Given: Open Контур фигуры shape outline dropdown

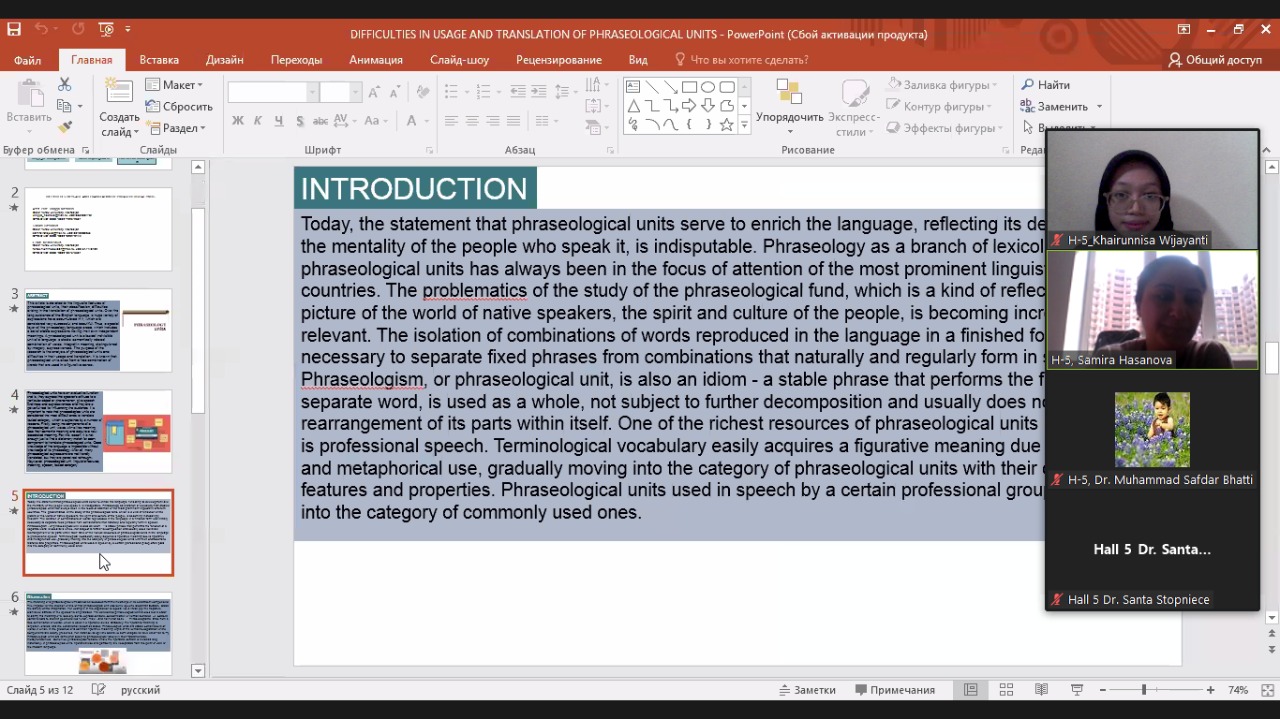Looking at the screenshot, I should pos(939,107).
